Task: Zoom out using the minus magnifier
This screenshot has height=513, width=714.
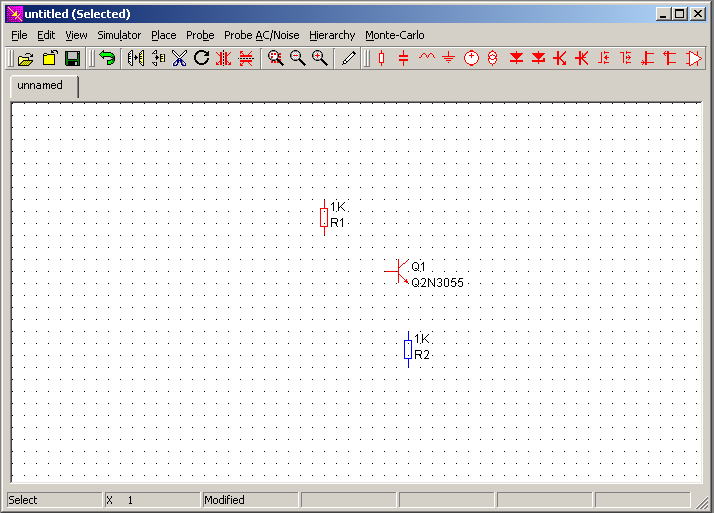Action: click(298, 58)
